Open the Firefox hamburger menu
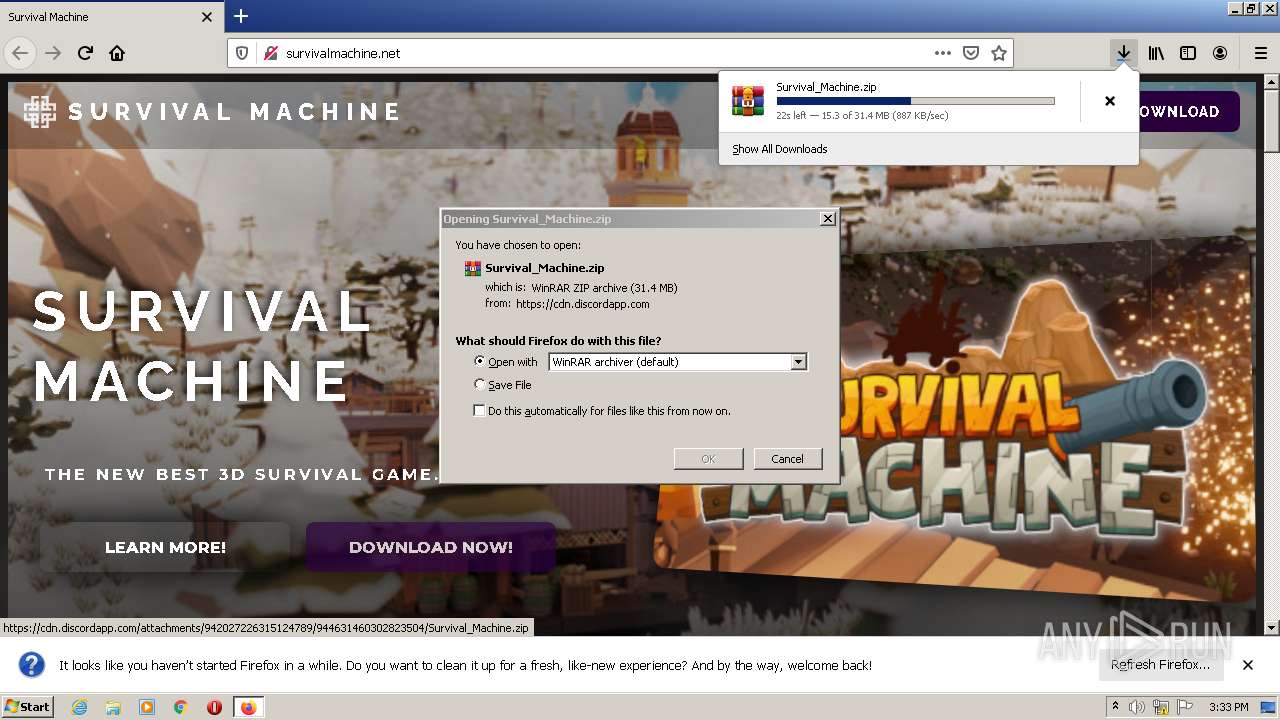This screenshot has height=720, width=1280. [1260, 53]
